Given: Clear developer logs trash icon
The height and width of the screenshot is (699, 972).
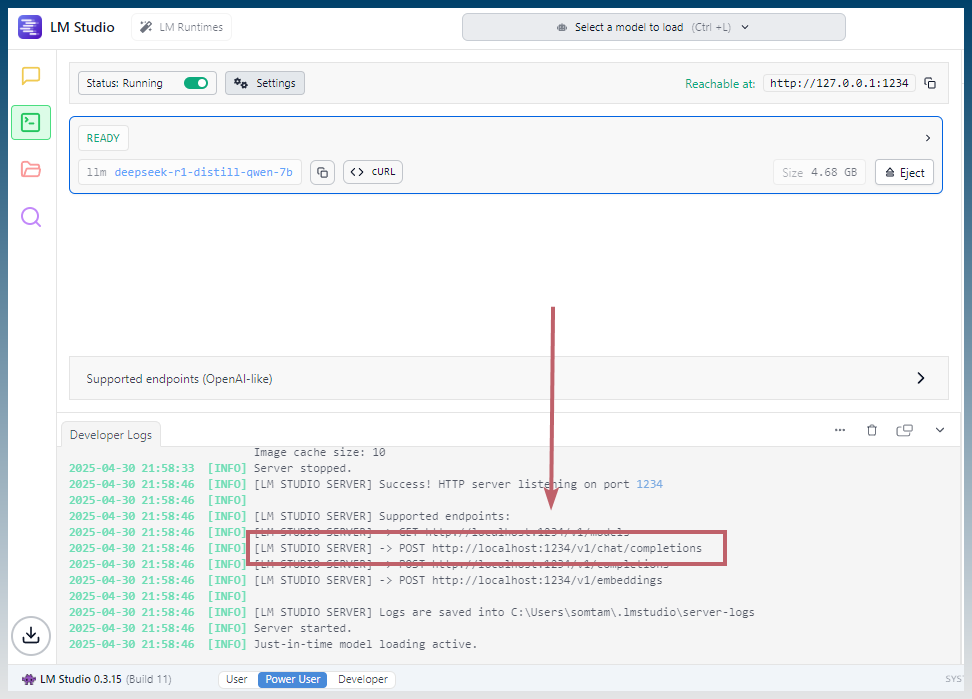Looking at the screenshot, I should (x=872, y=430).
